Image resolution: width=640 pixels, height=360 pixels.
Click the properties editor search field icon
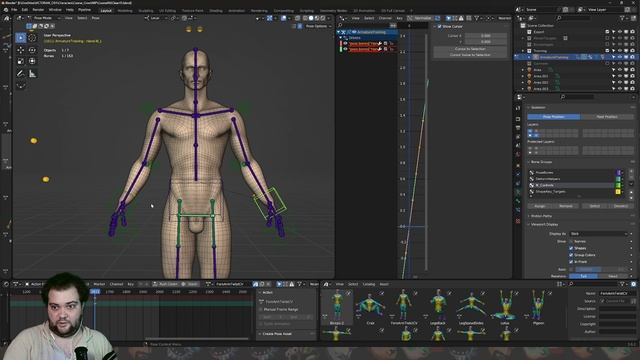(x=563, y=97)
